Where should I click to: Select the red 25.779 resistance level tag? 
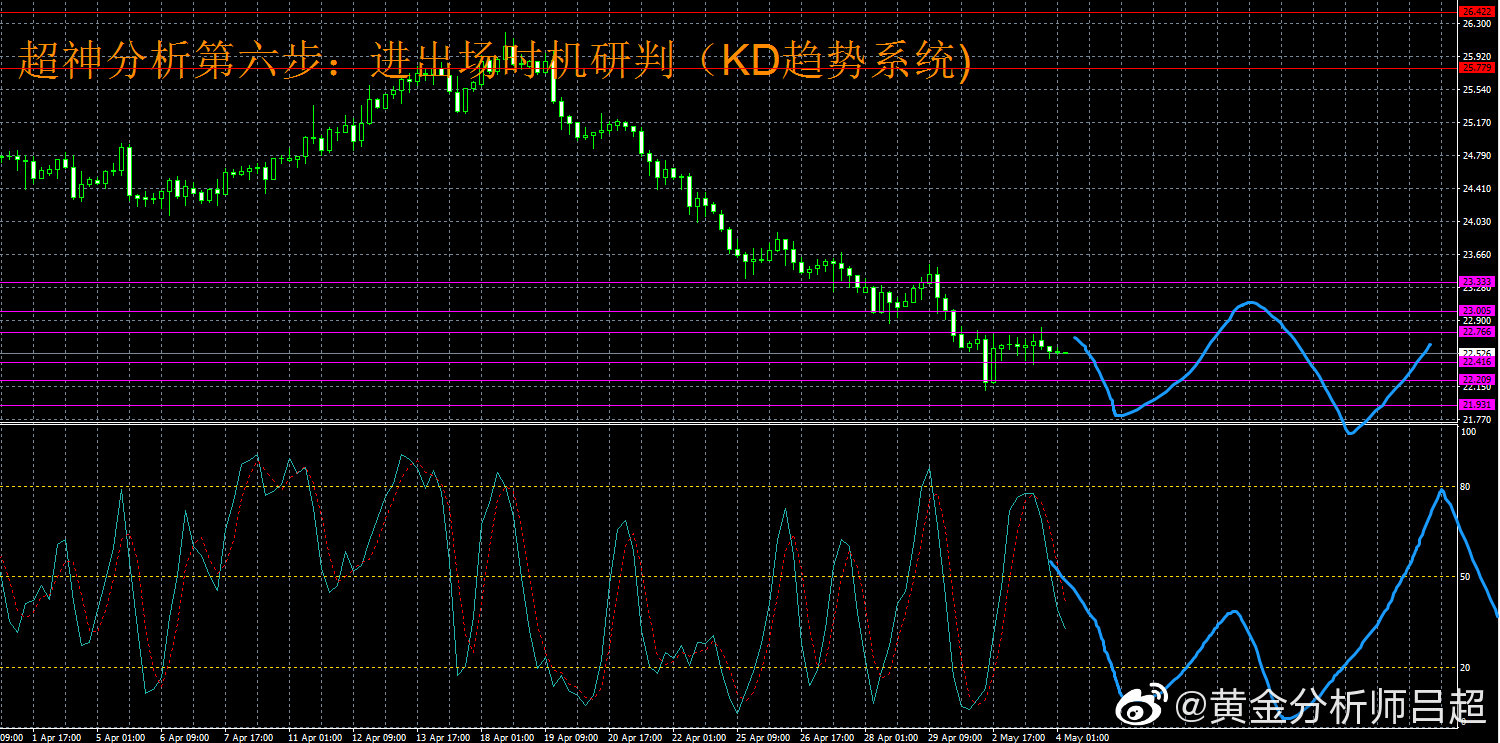click(x=1477, y=68)
